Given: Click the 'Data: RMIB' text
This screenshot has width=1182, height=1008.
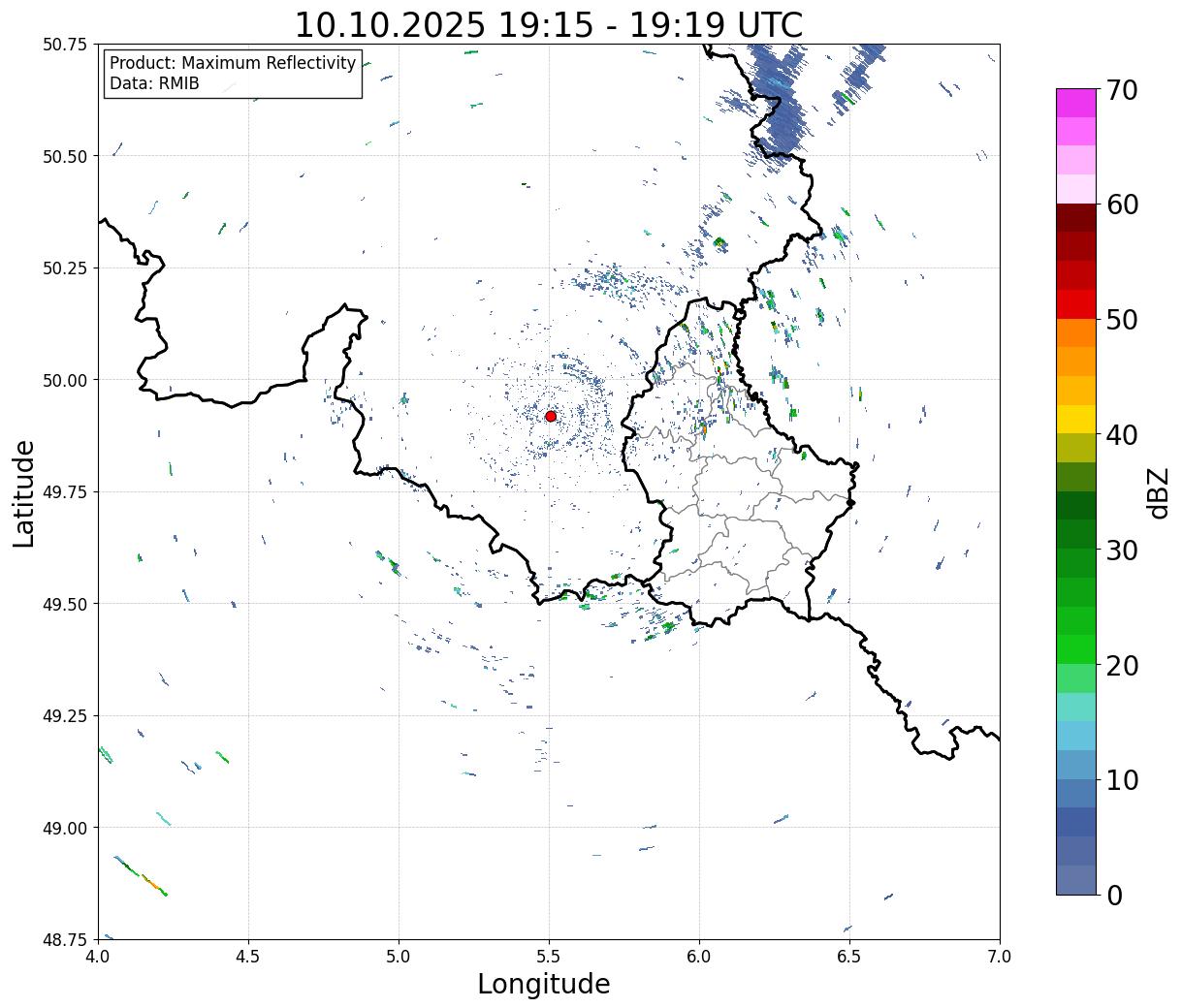Looking at the screenshot, I should 154,83.
